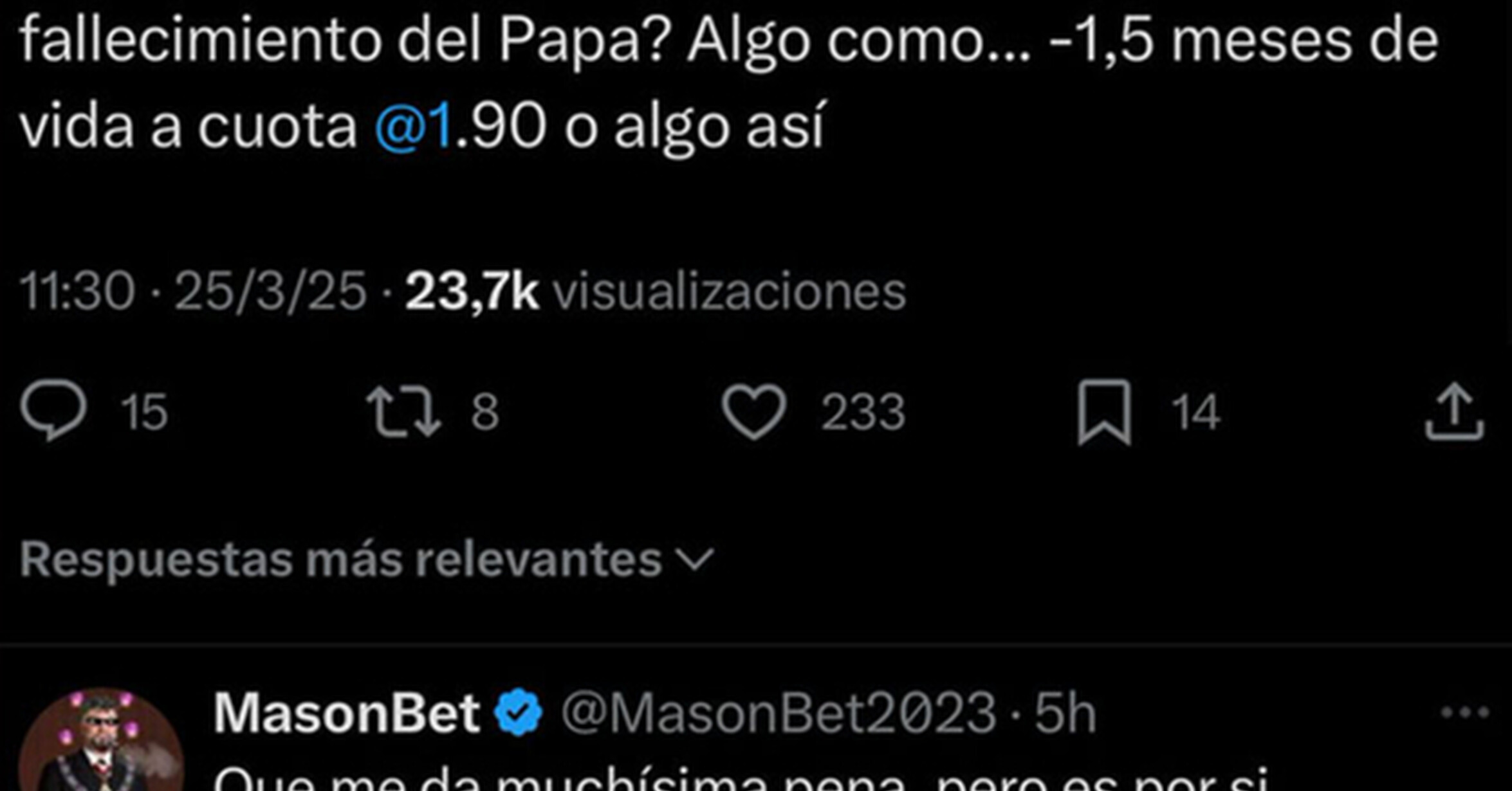Open the share icon for the tweet

point(1454,412)
